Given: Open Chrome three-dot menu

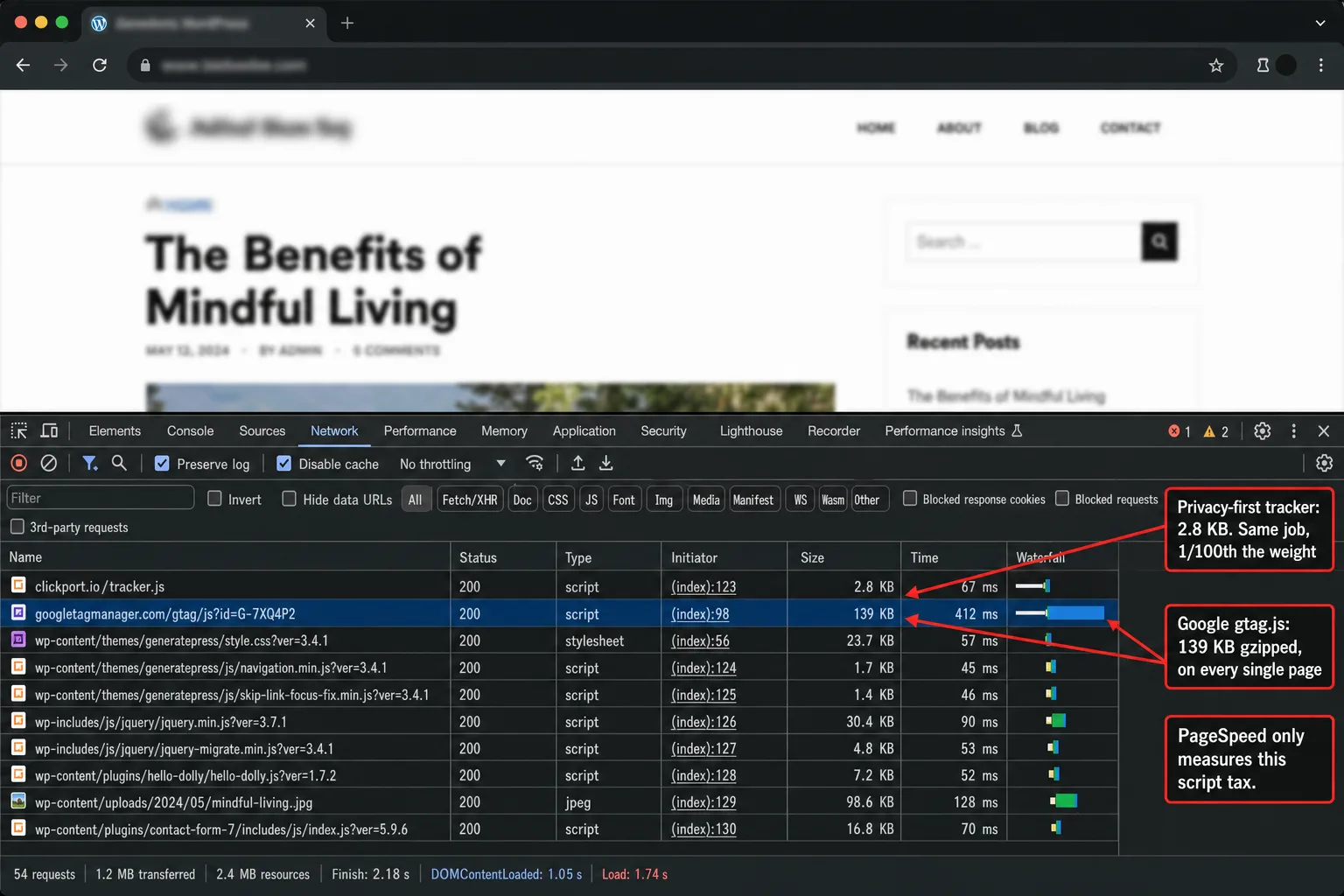Looking at the screenshot, I should (x=1320, y=65).
